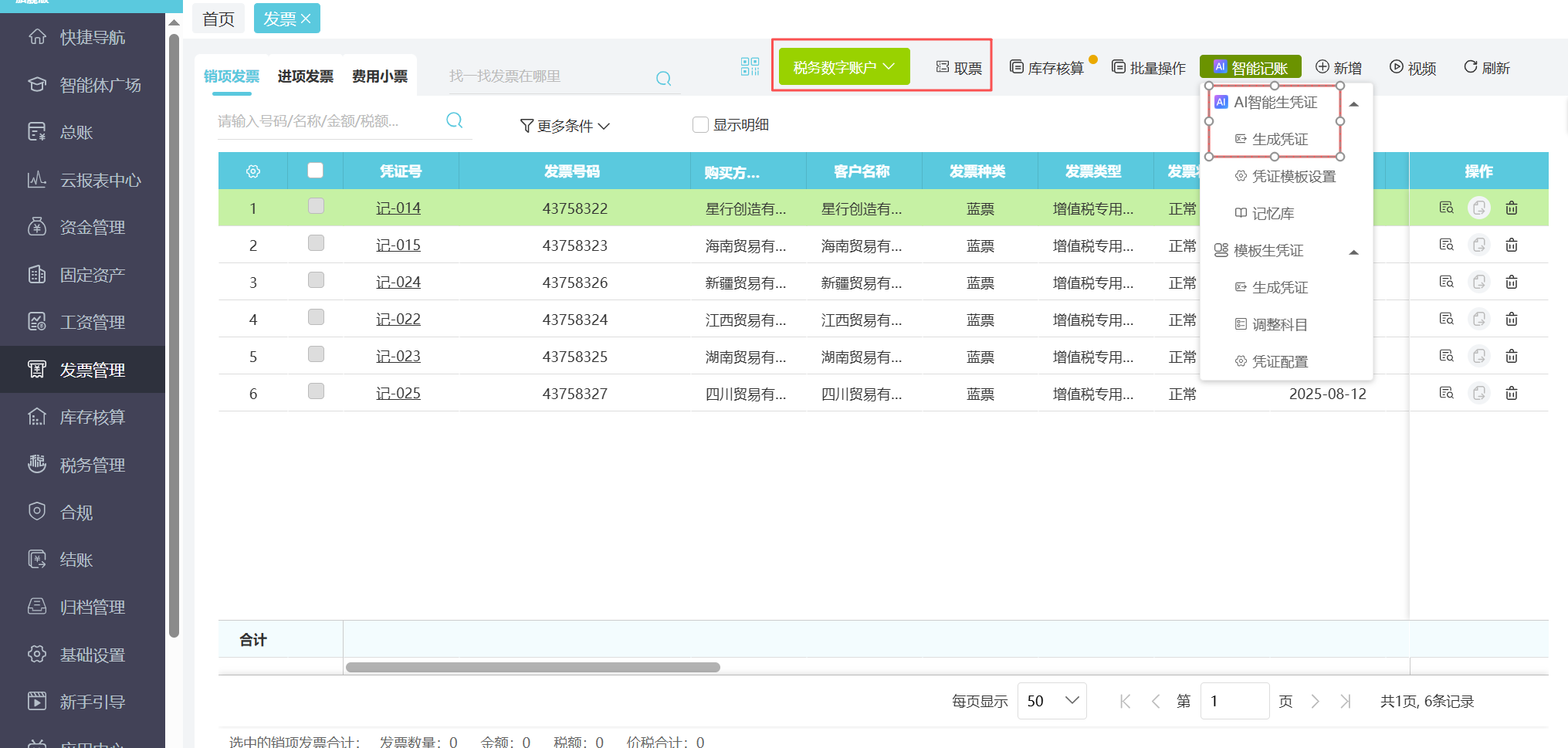Open 总账 module in sidebar

(x=83, y=132)
